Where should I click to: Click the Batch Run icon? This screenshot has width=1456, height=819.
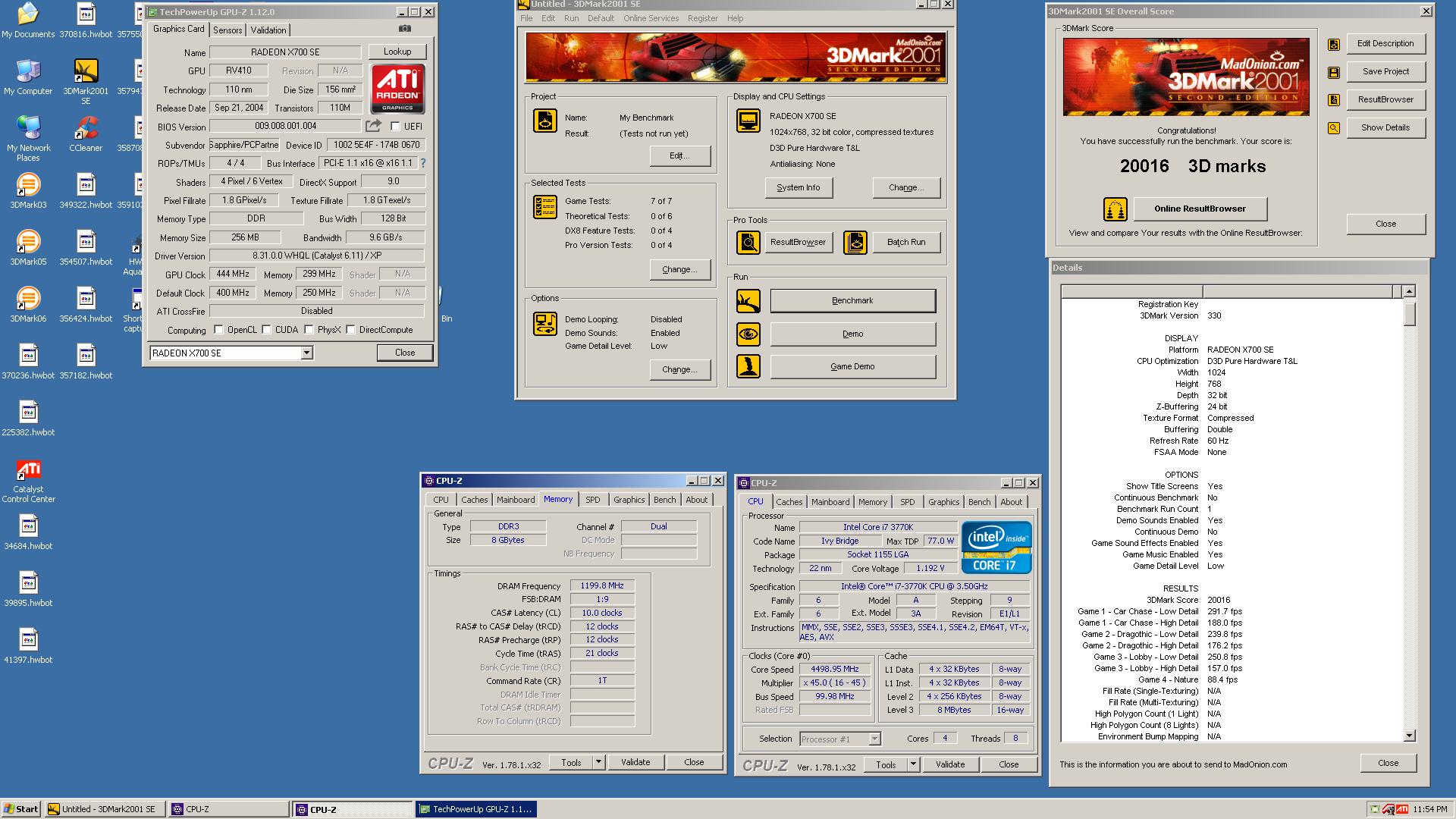tap(855, 243)
